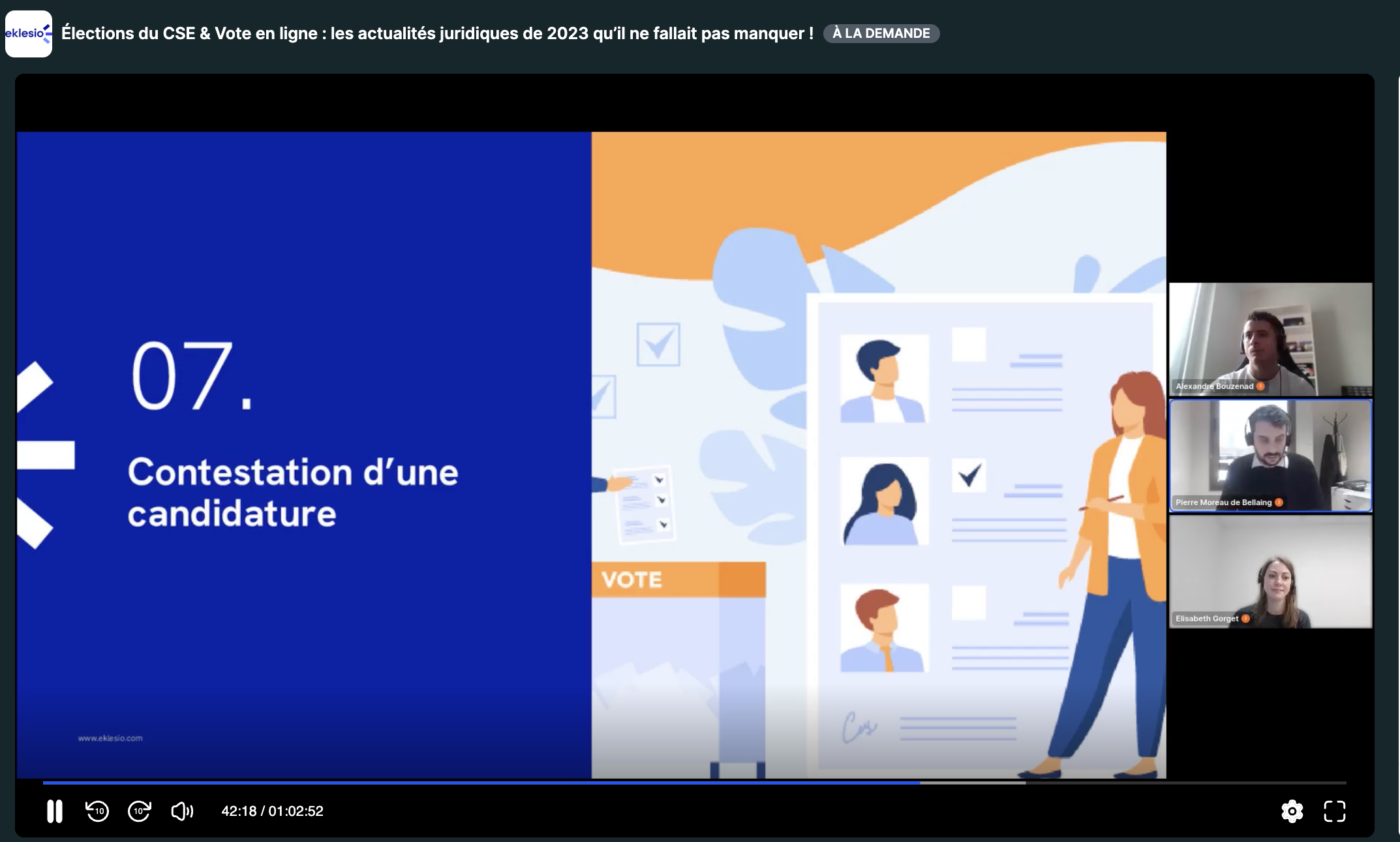Rewind the video by 10 seconds
Screen dimensions: 1400x842
pyautogui.click(x=97, y=811)
